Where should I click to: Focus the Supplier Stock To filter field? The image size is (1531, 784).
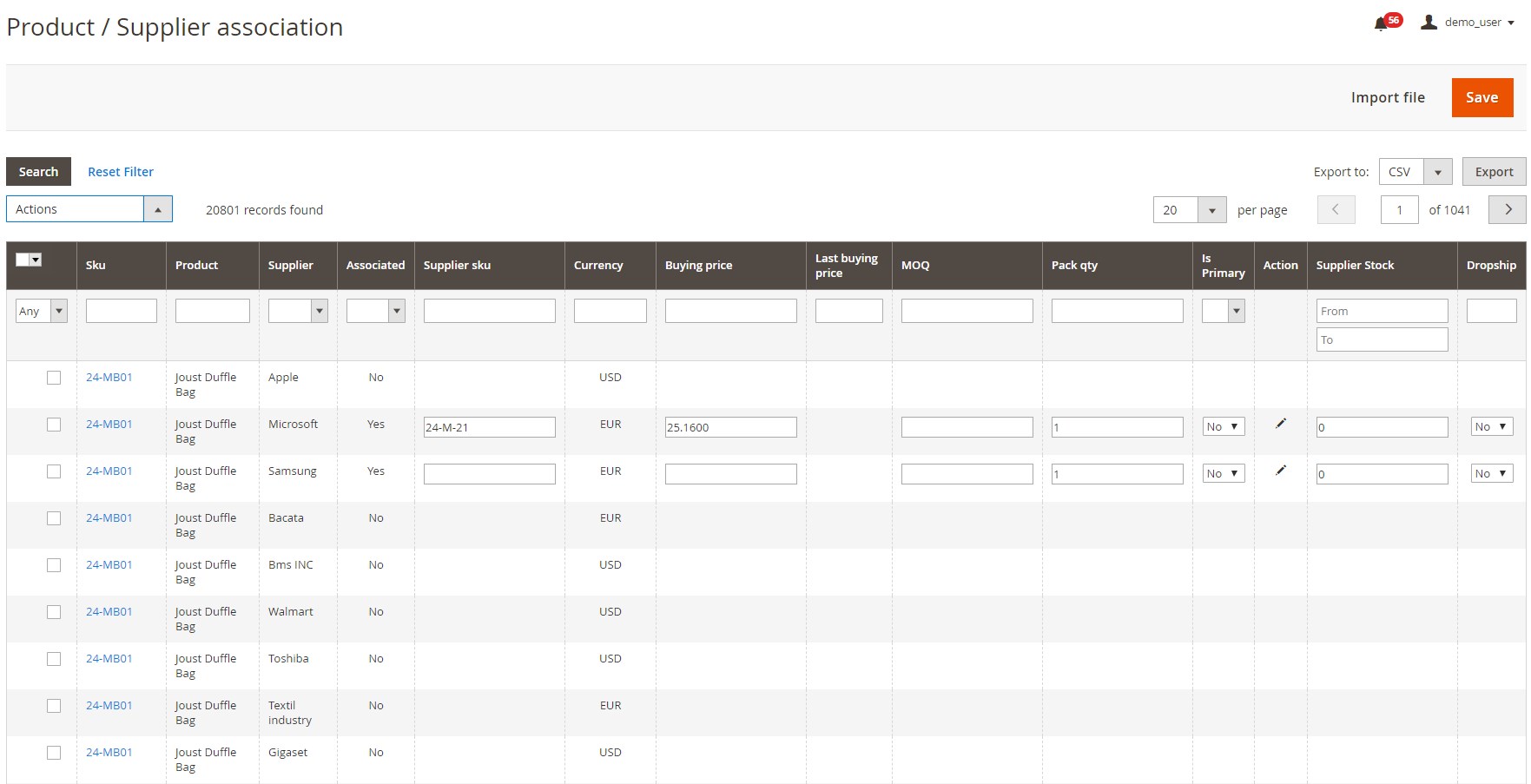[x=1383, y=339]
